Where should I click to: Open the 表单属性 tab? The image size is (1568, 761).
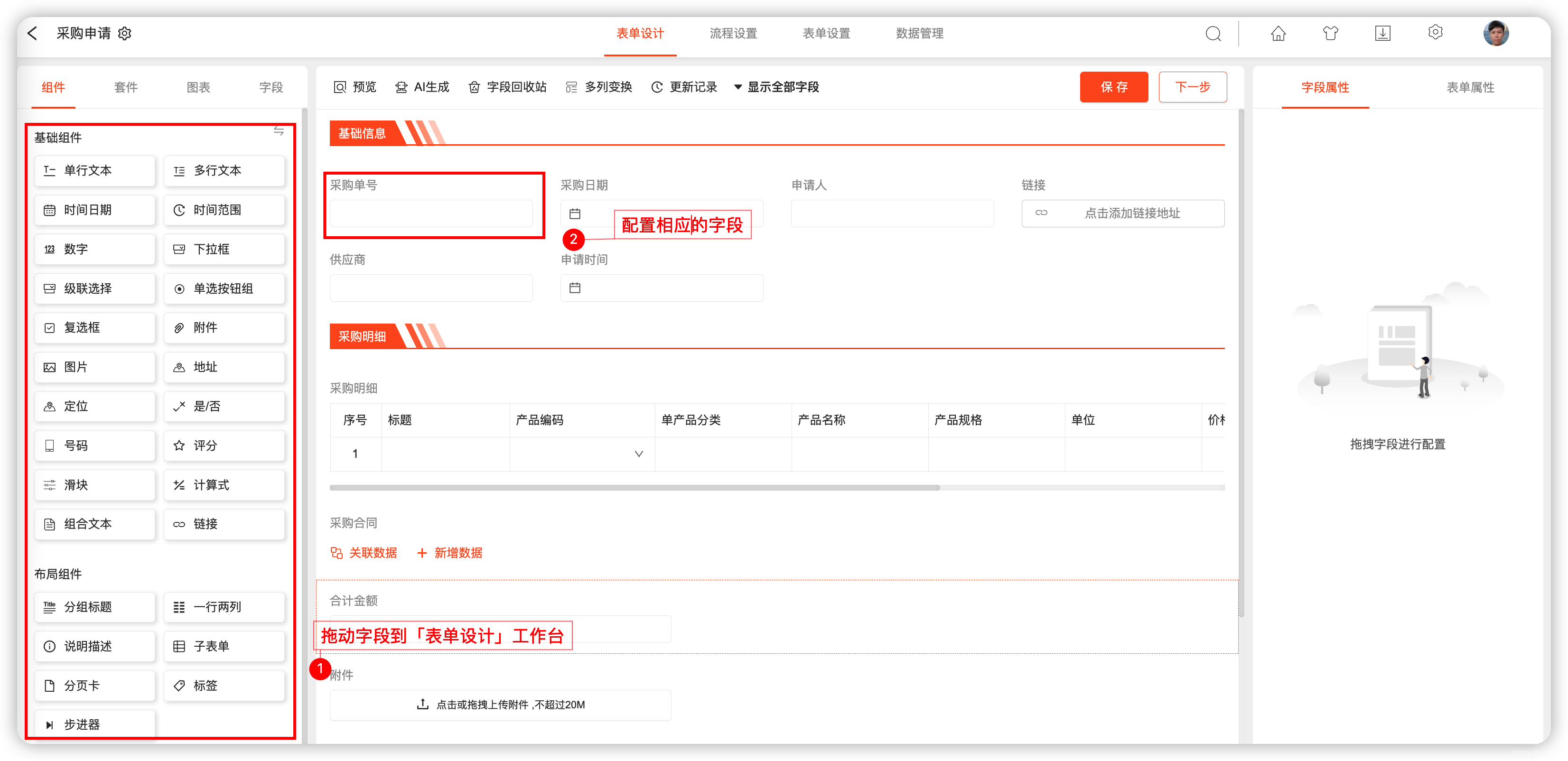[1470, 88]
